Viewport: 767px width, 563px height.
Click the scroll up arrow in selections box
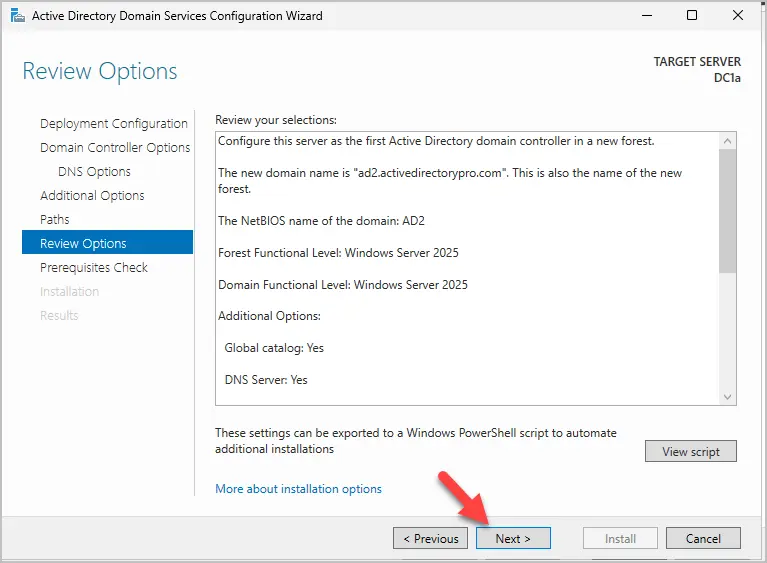pyautogui.click(x=727, y=141)
